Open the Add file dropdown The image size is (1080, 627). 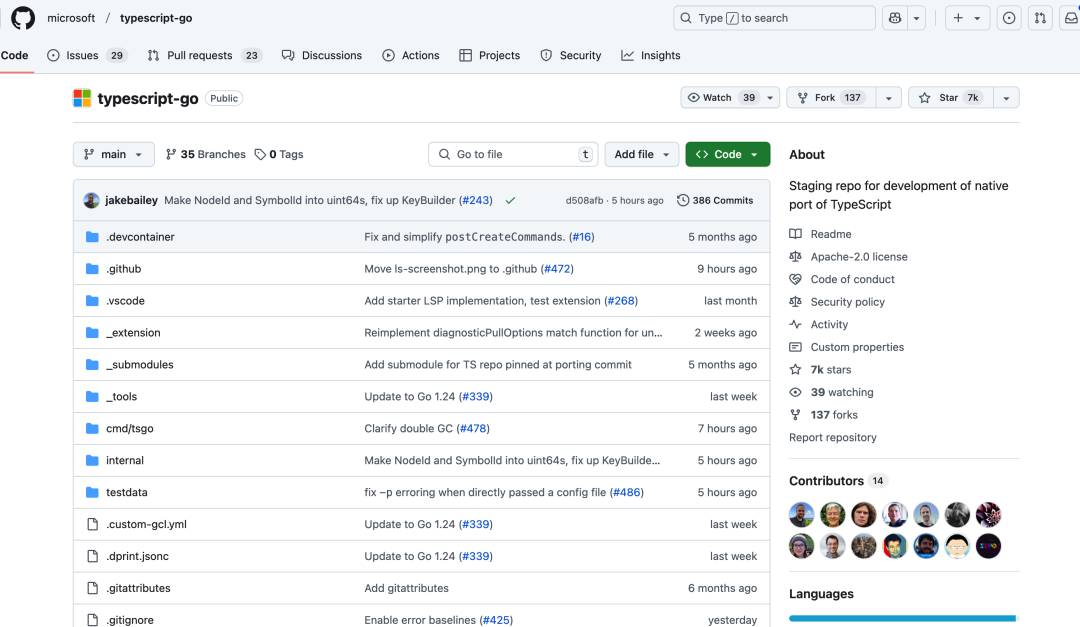click(x=642, y=154)
